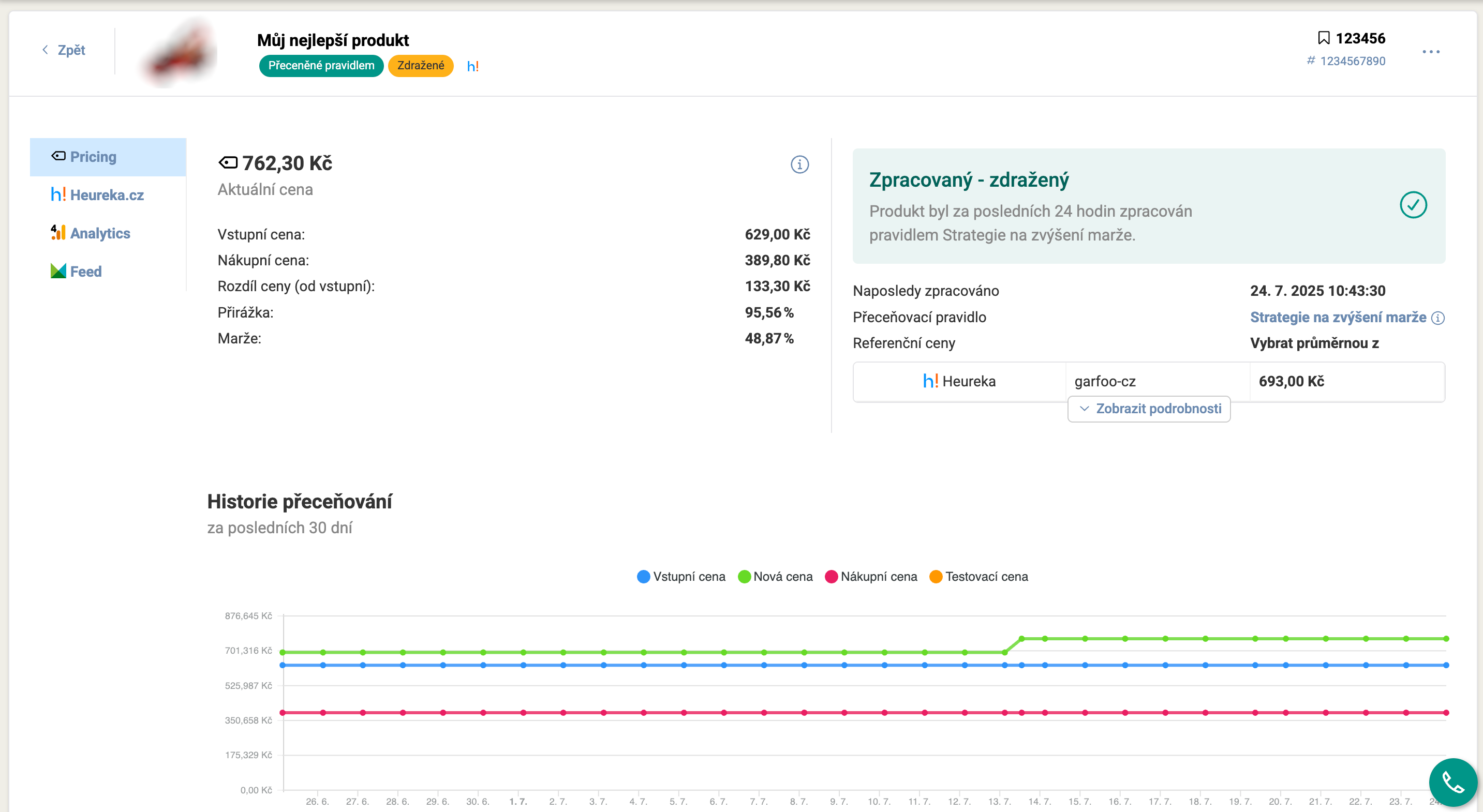
Task: Click the info icon after Strategie na zvýšení marže
Action: pyautogui.click(x=1438, y=318)
